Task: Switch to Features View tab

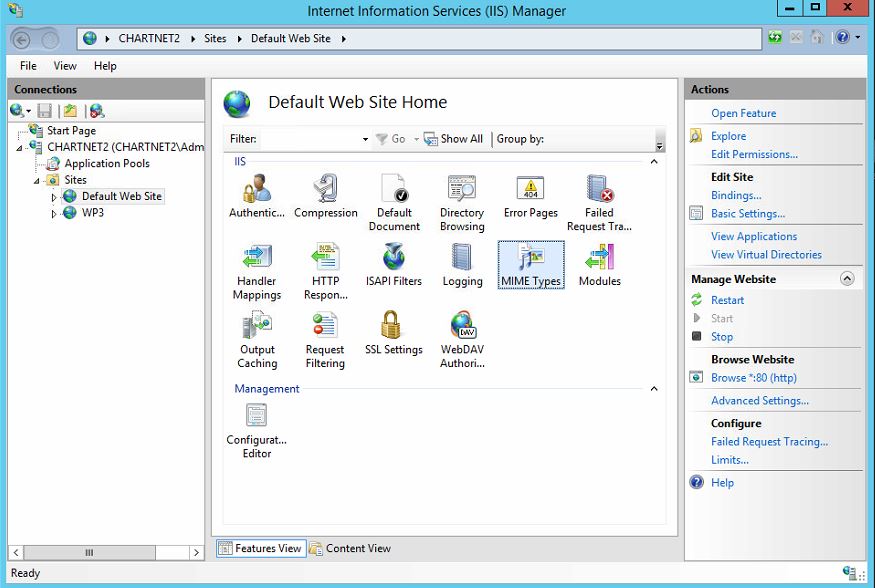Action: (x=261, y=548)
